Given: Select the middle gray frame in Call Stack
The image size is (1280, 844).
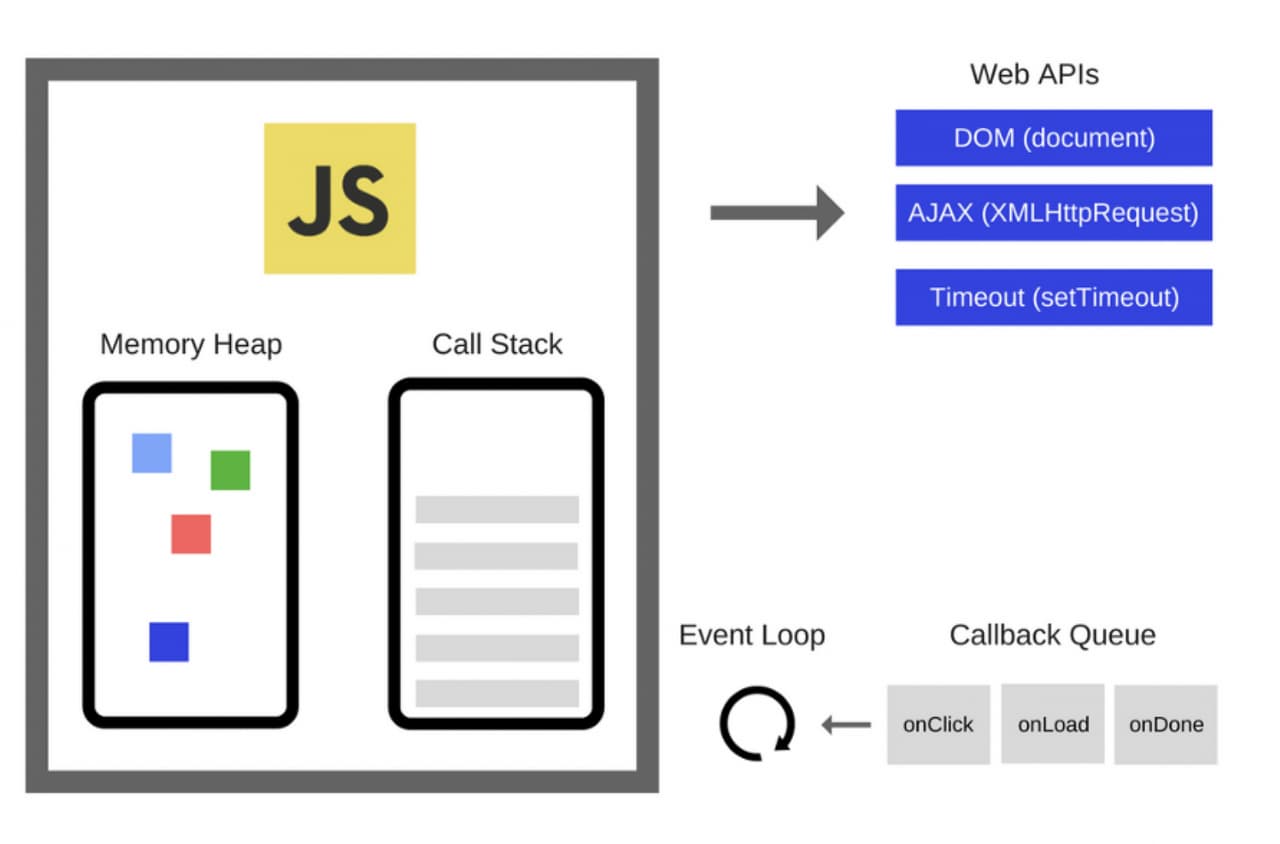Looking at the screenshot, I should [497, 601].
